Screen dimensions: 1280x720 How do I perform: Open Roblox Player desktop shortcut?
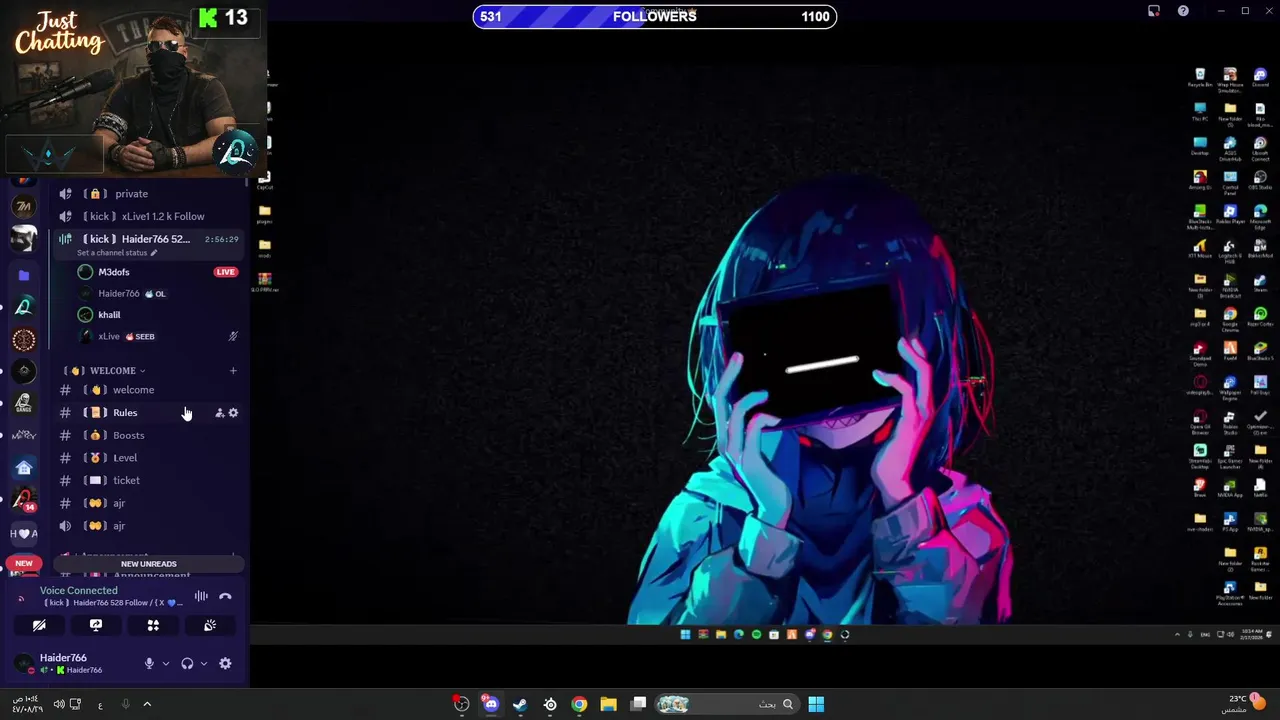[x=1230, y=215]
